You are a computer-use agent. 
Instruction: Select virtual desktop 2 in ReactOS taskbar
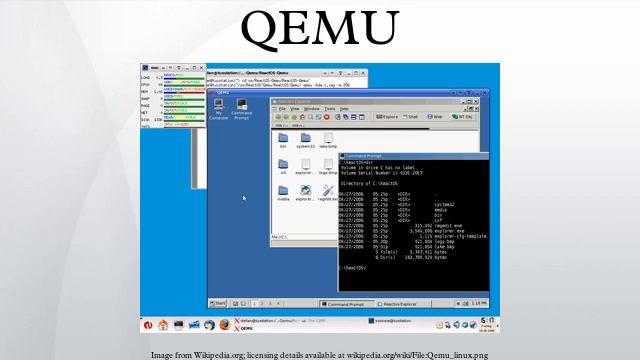pyautogui.click(x=262, y=304)
